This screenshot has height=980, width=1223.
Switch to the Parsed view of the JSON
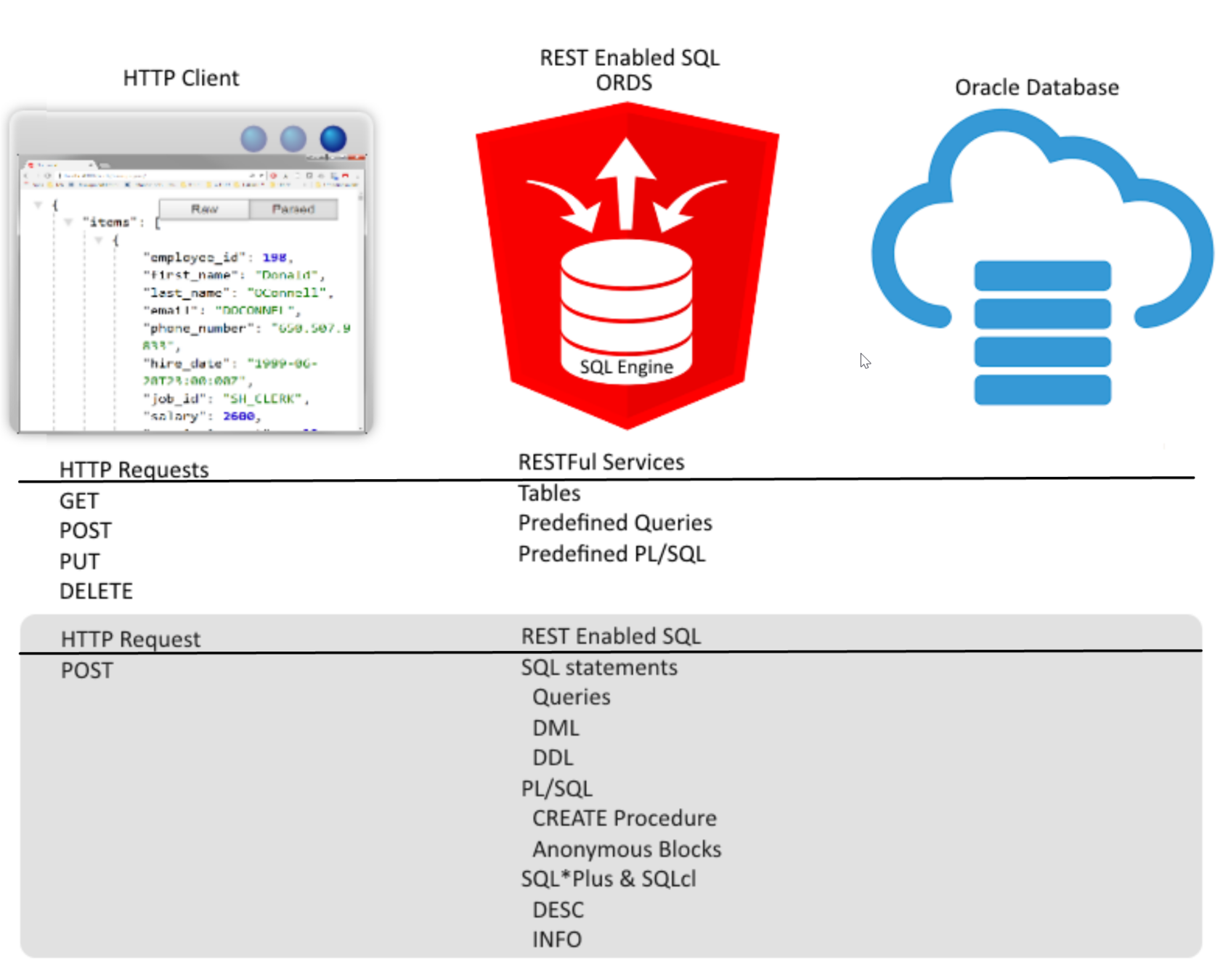click(293, 210)
